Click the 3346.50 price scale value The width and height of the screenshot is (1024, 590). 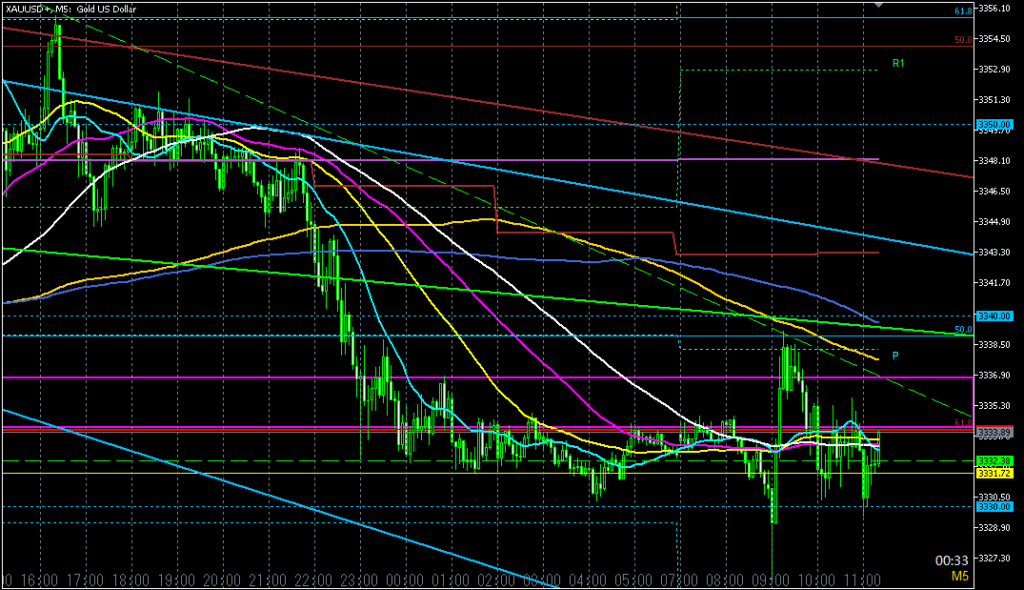pyautogui.click(x=994, y=191)
